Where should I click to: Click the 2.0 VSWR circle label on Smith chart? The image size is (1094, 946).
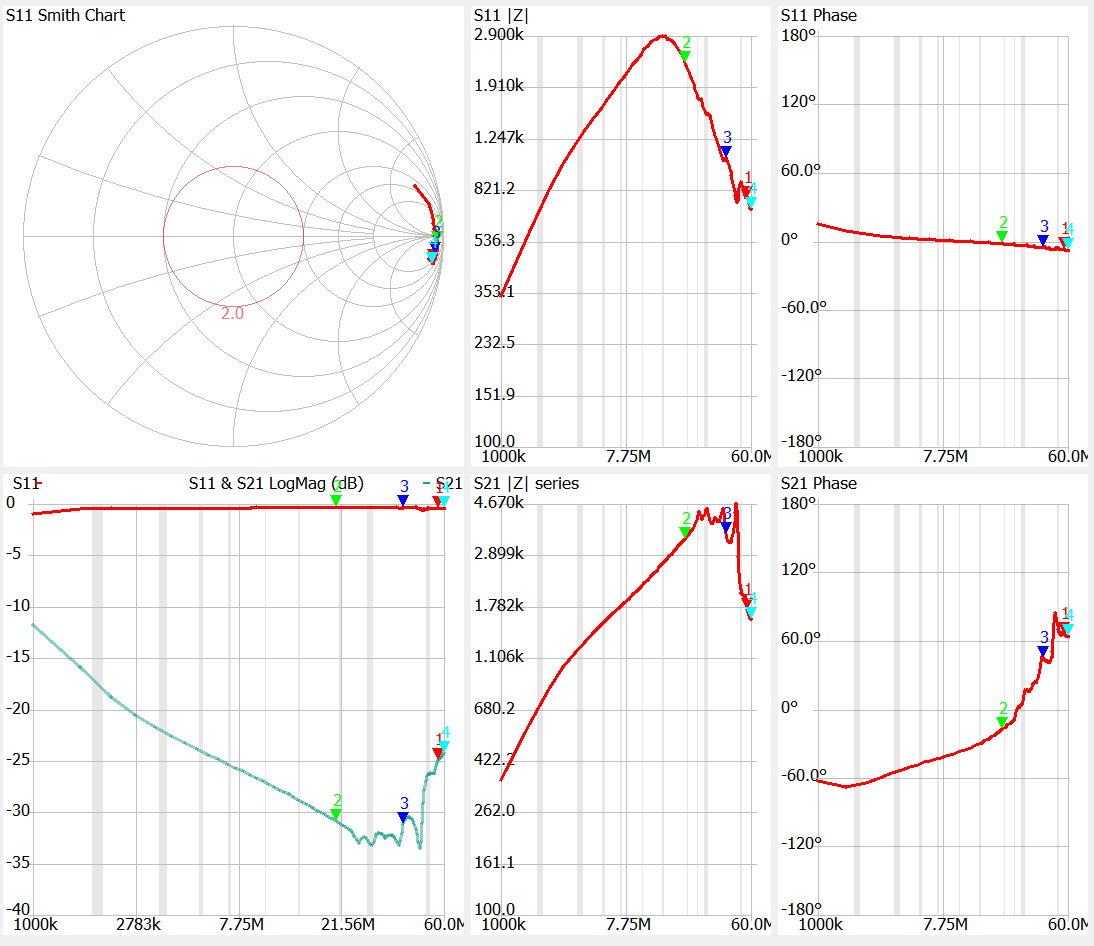point(232,313)
